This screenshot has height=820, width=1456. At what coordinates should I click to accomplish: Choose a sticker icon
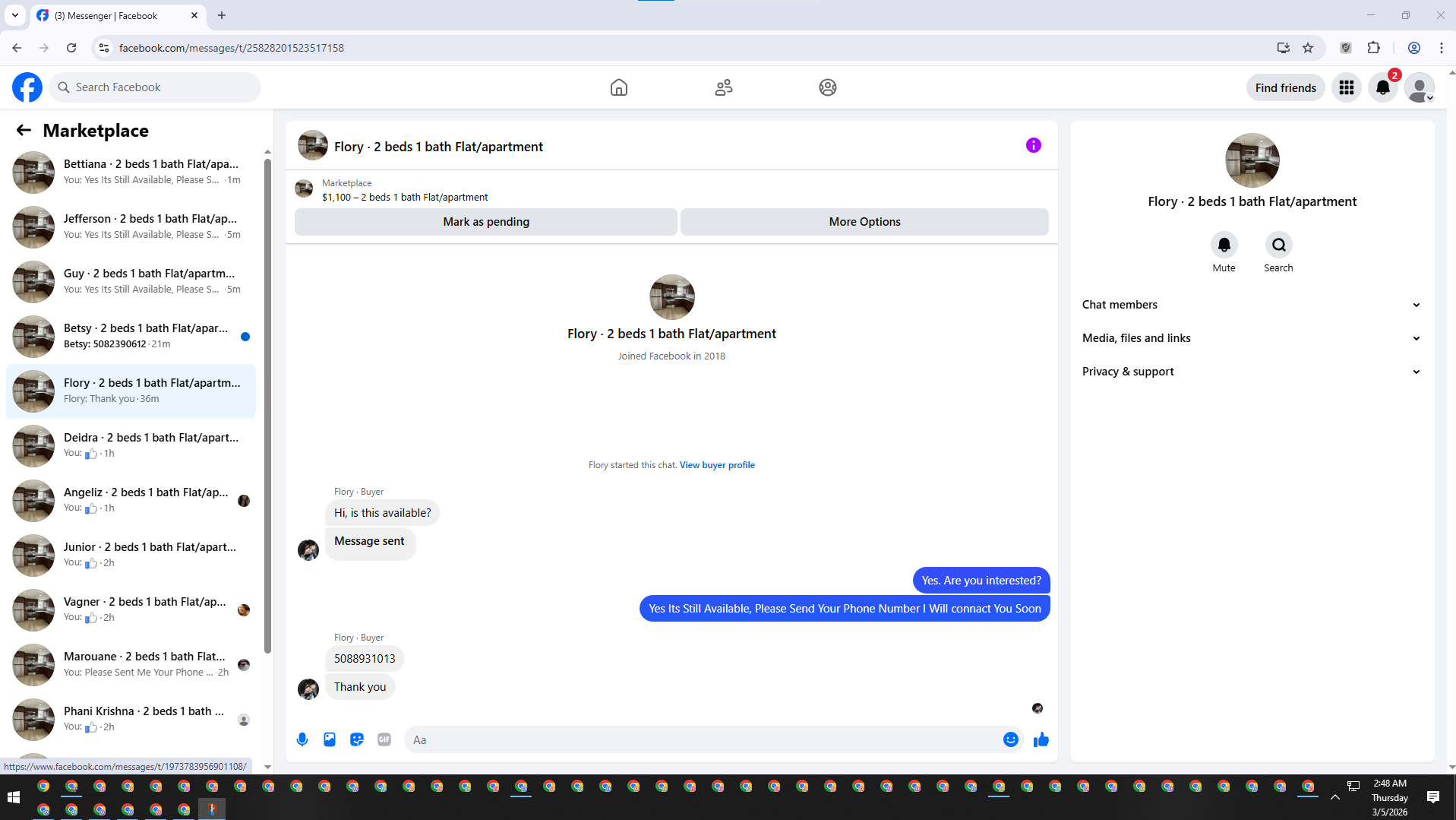(357, 739)
